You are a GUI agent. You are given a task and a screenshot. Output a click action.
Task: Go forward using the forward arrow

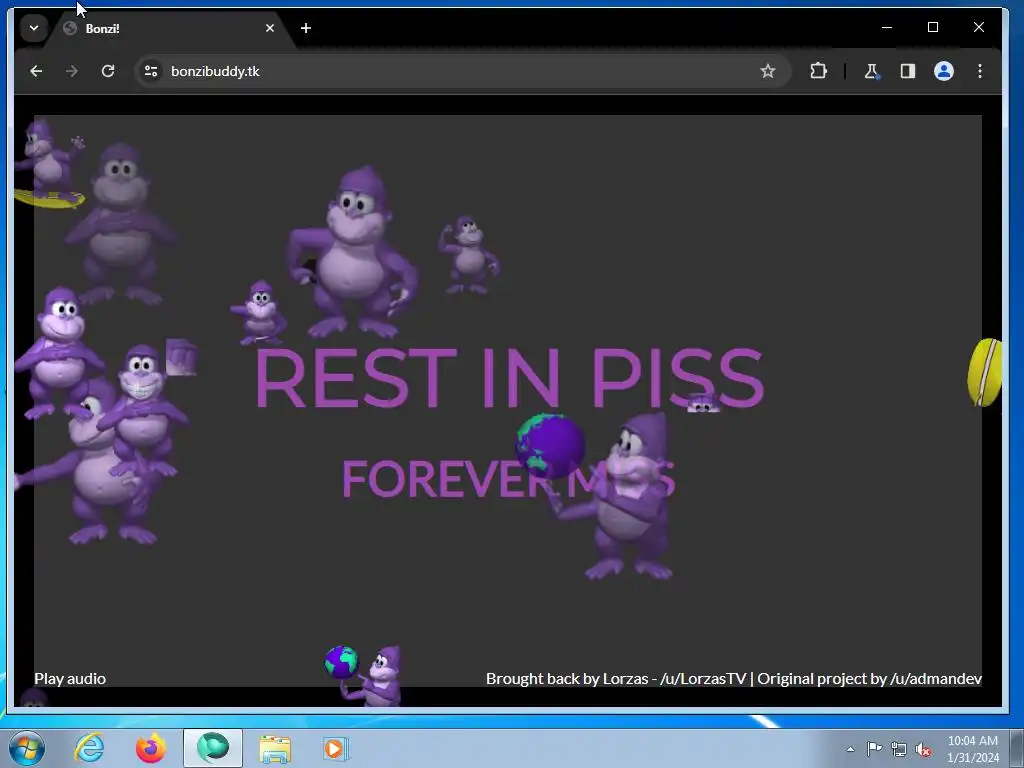click(72, 71)
